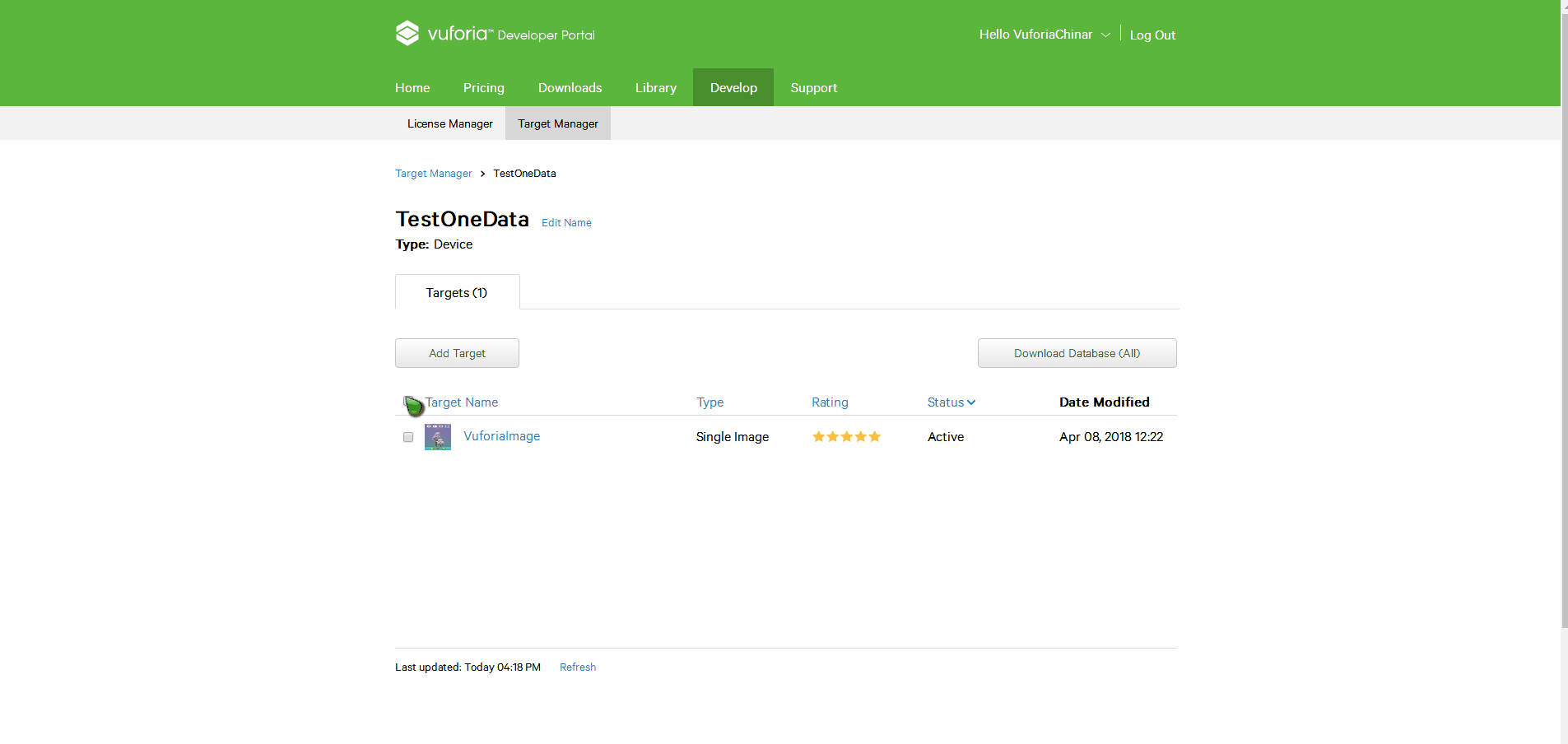Click the 'Type: Device' label
1568x744 pixels.
(x=434, y=244)
